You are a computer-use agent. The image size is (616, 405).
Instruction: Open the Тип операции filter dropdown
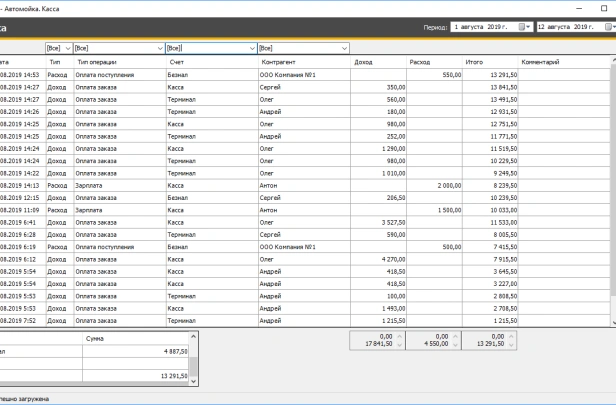click(x=160, y=47)
